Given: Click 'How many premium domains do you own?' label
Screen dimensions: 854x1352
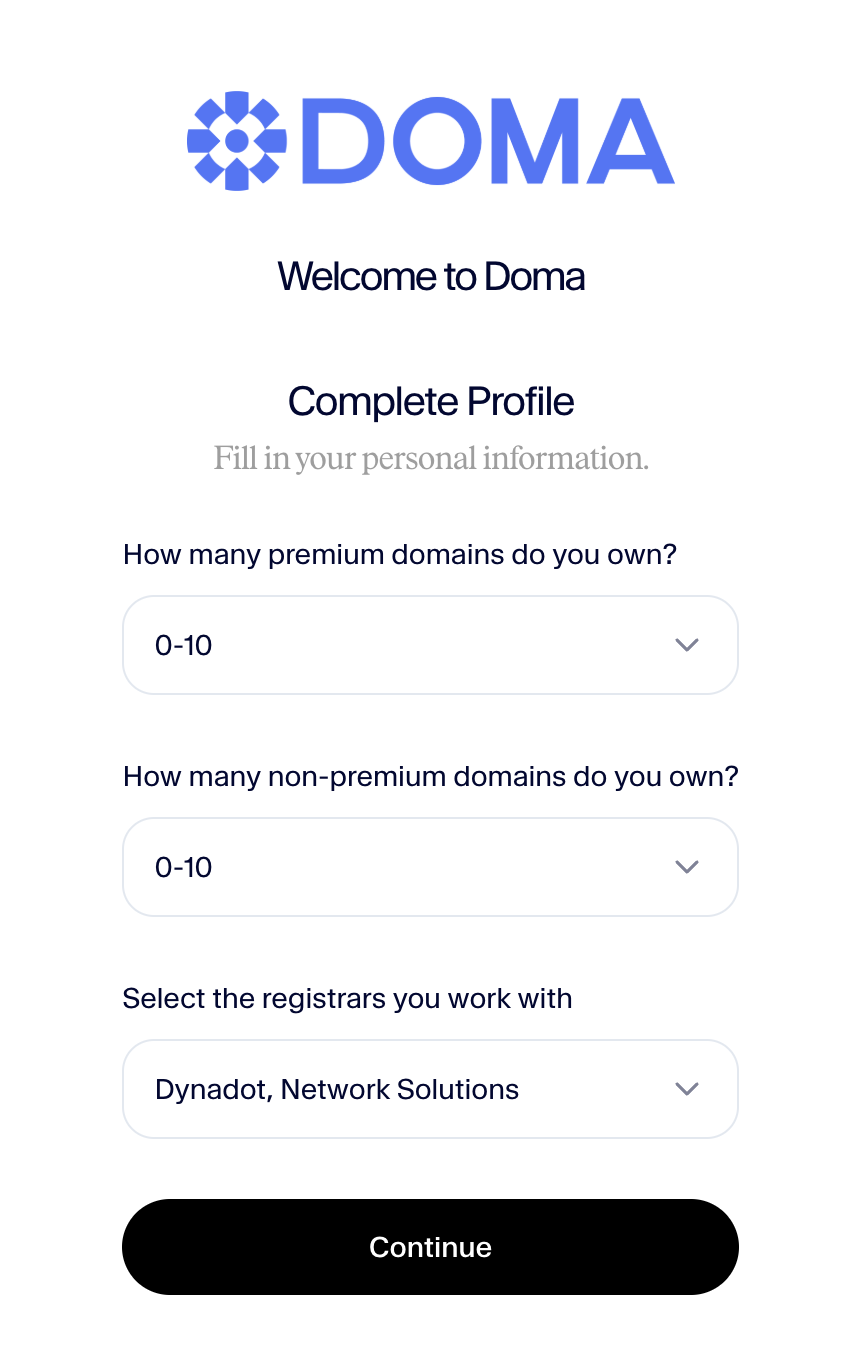Looking at the screenshot, I should [x=400, y=554].
